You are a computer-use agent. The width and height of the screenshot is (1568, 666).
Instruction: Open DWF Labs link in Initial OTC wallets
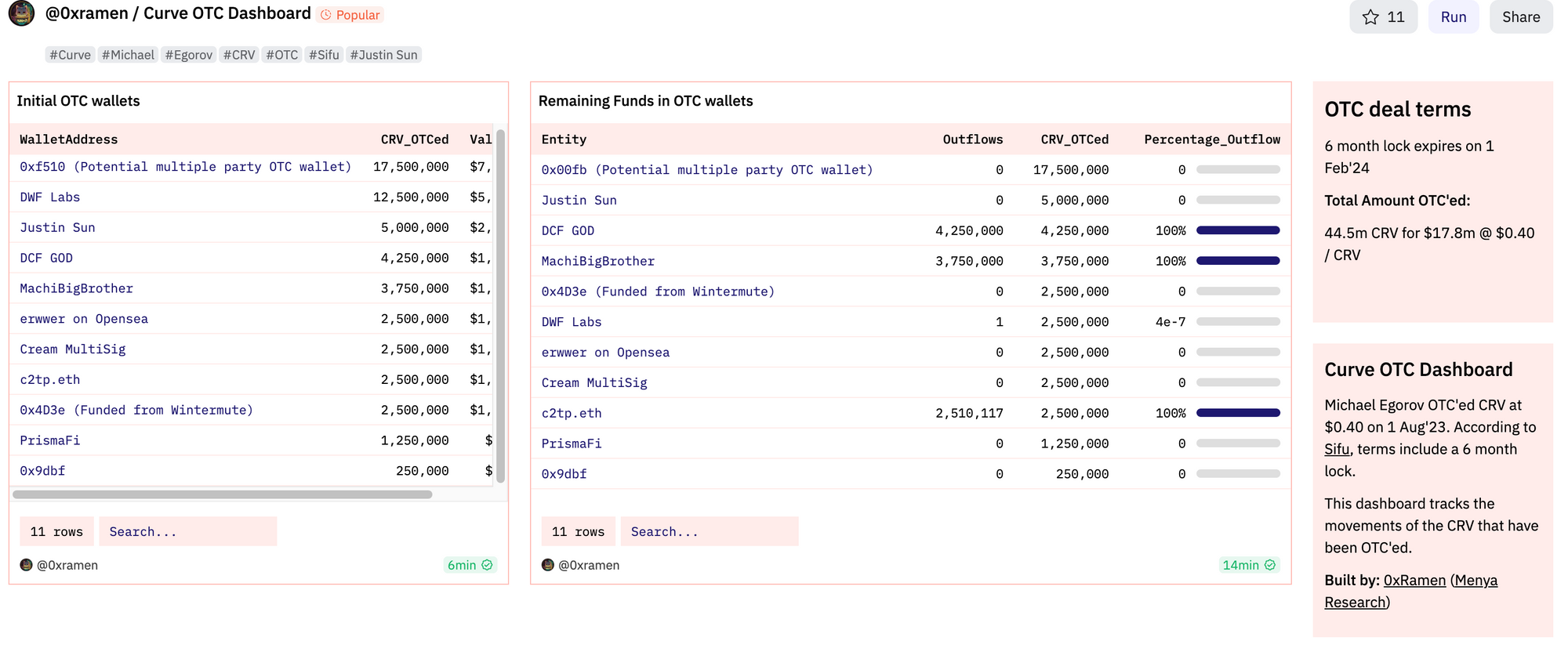click(x=50, y=197)
